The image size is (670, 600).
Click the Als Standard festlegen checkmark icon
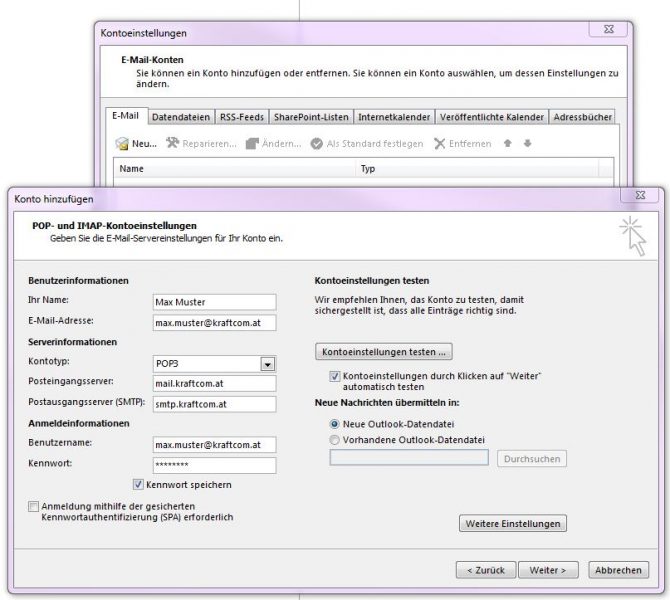coord(317,144)
